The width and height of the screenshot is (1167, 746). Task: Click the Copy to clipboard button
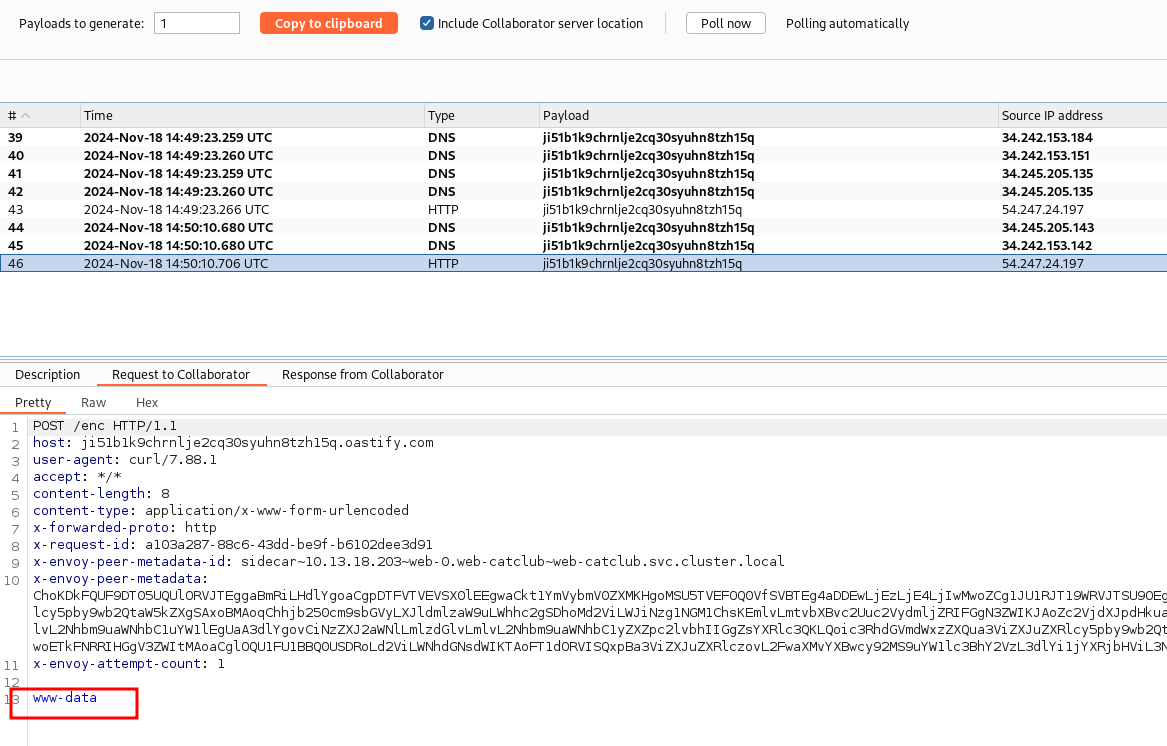pyautogui.click(x=328, y=22)
